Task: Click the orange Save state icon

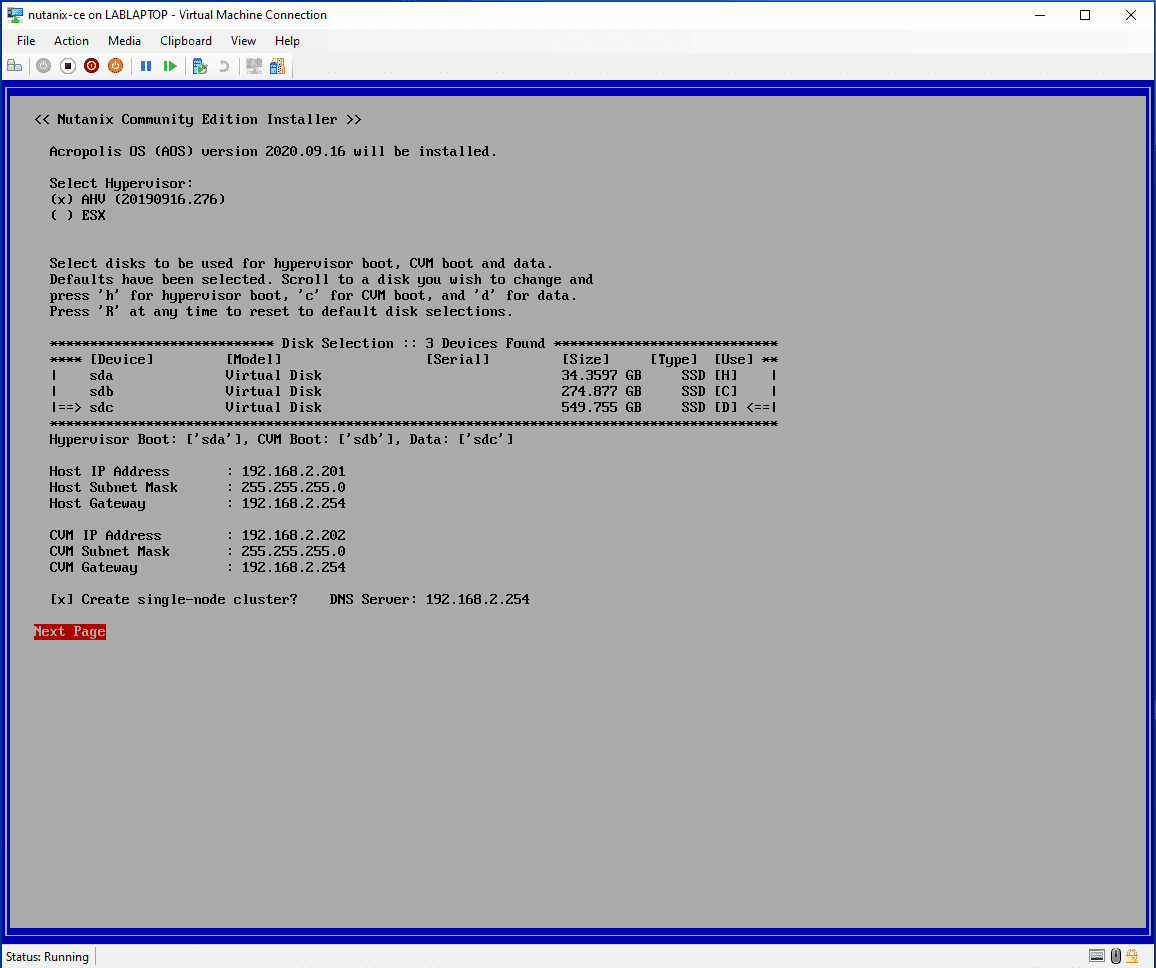Action: [x=115, y=66]
